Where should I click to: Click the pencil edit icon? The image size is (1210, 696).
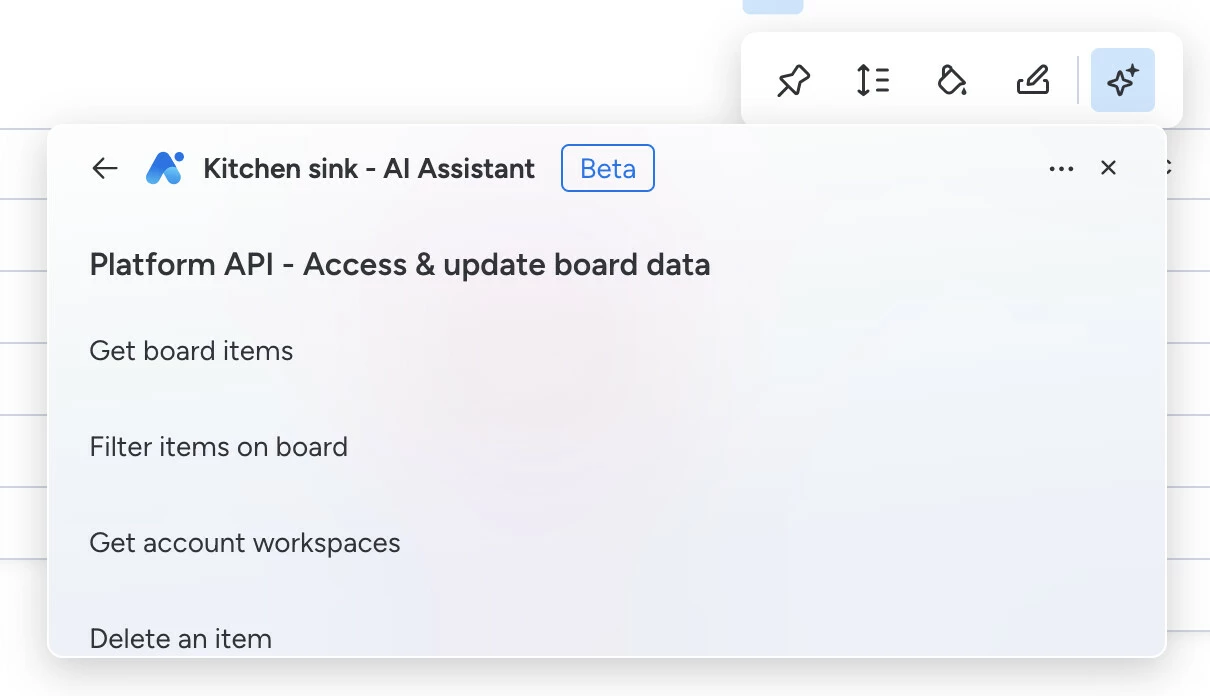tap(1032, 80)
